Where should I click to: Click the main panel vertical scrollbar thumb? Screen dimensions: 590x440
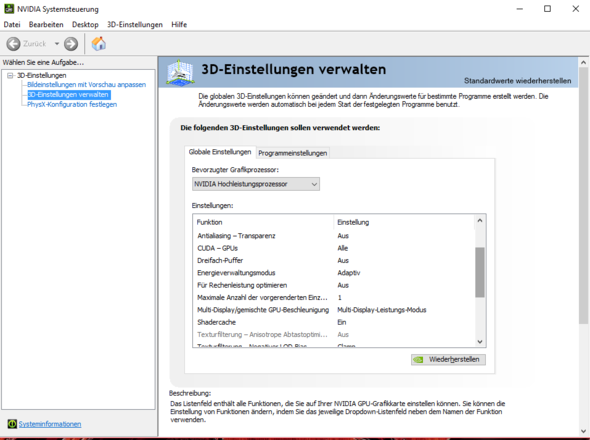(x=583, y=195)
